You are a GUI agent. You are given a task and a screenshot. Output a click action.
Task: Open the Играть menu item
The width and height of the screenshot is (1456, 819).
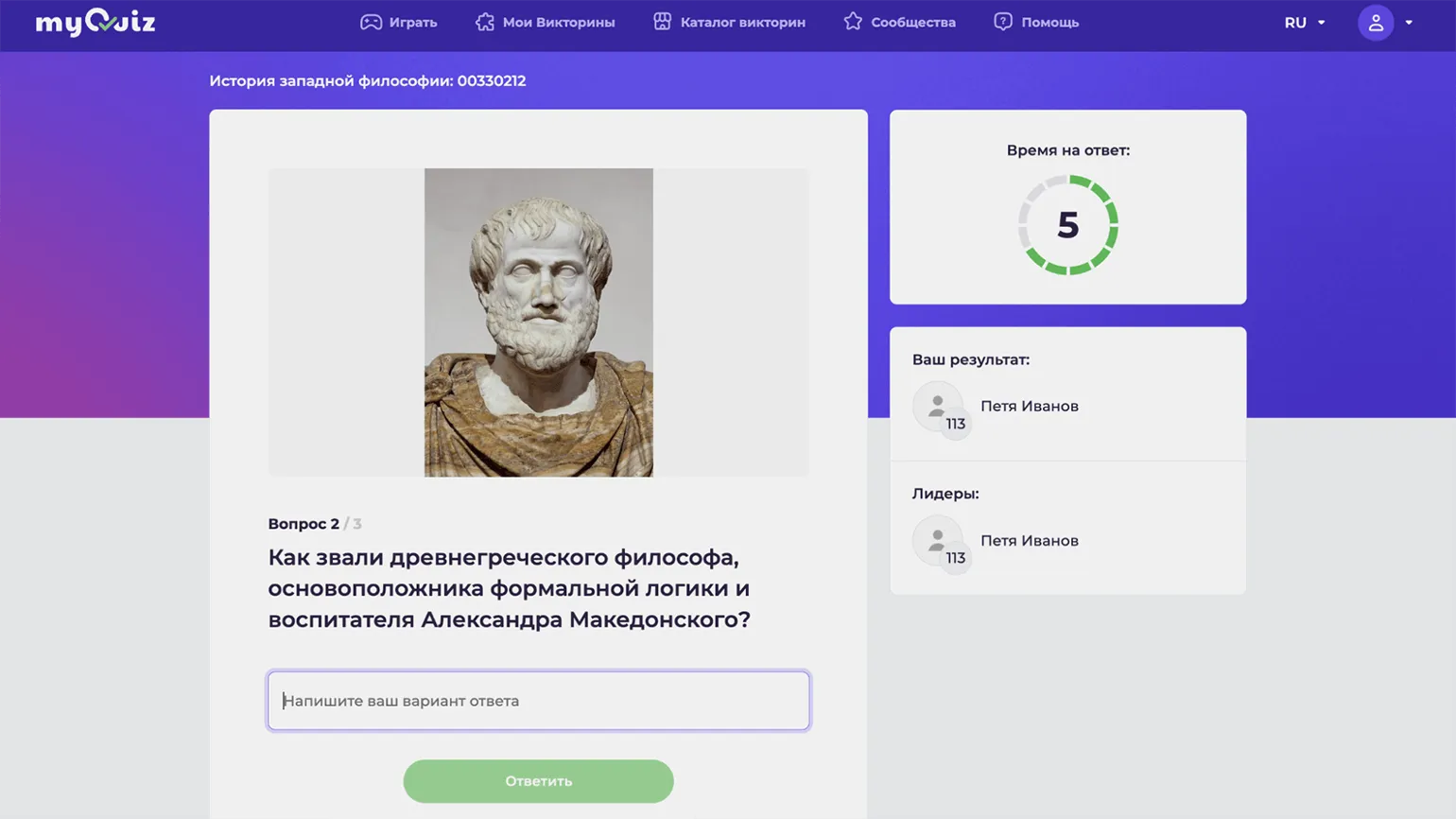coord(413,22)
